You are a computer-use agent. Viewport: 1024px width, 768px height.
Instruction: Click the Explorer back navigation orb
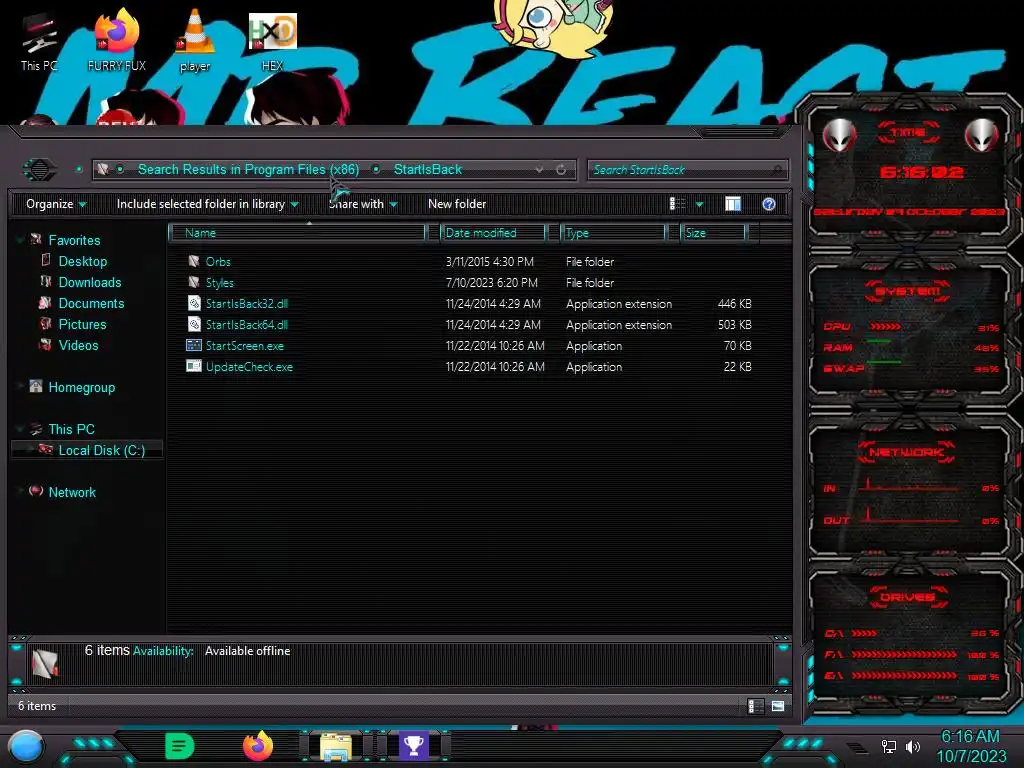(40, 170)
